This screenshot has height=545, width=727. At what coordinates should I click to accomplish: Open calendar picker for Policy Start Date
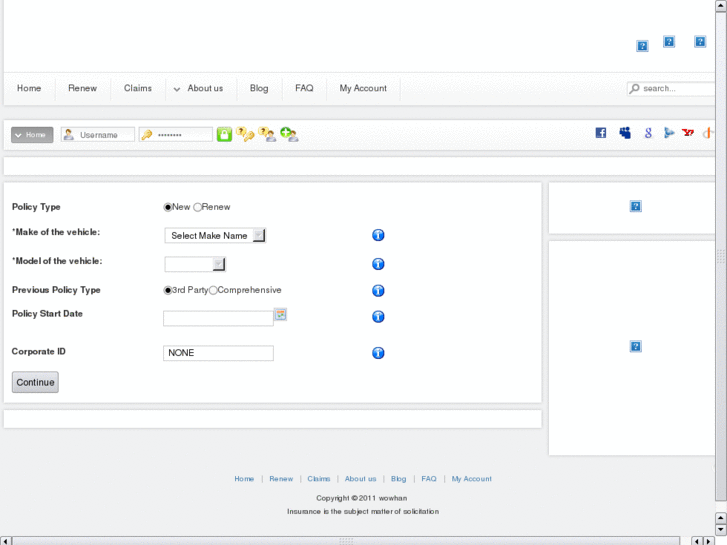(x=281, y=314)
